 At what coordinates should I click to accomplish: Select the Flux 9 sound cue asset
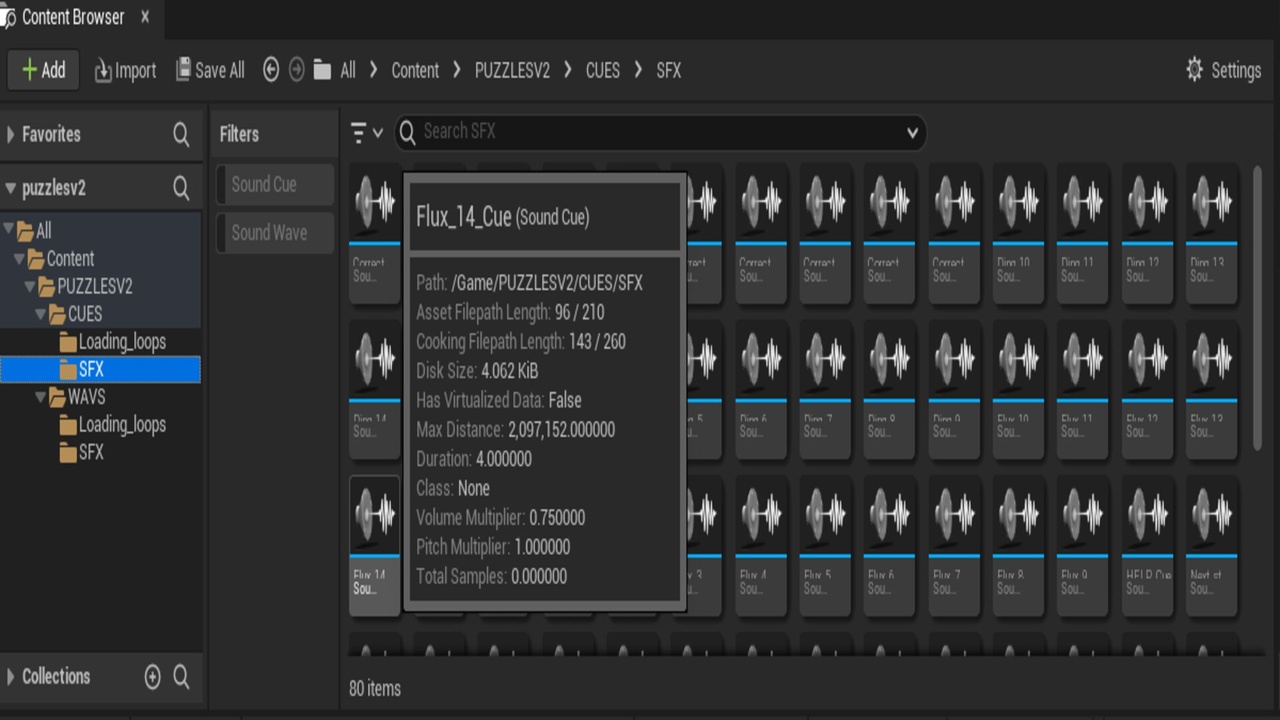1082,546
